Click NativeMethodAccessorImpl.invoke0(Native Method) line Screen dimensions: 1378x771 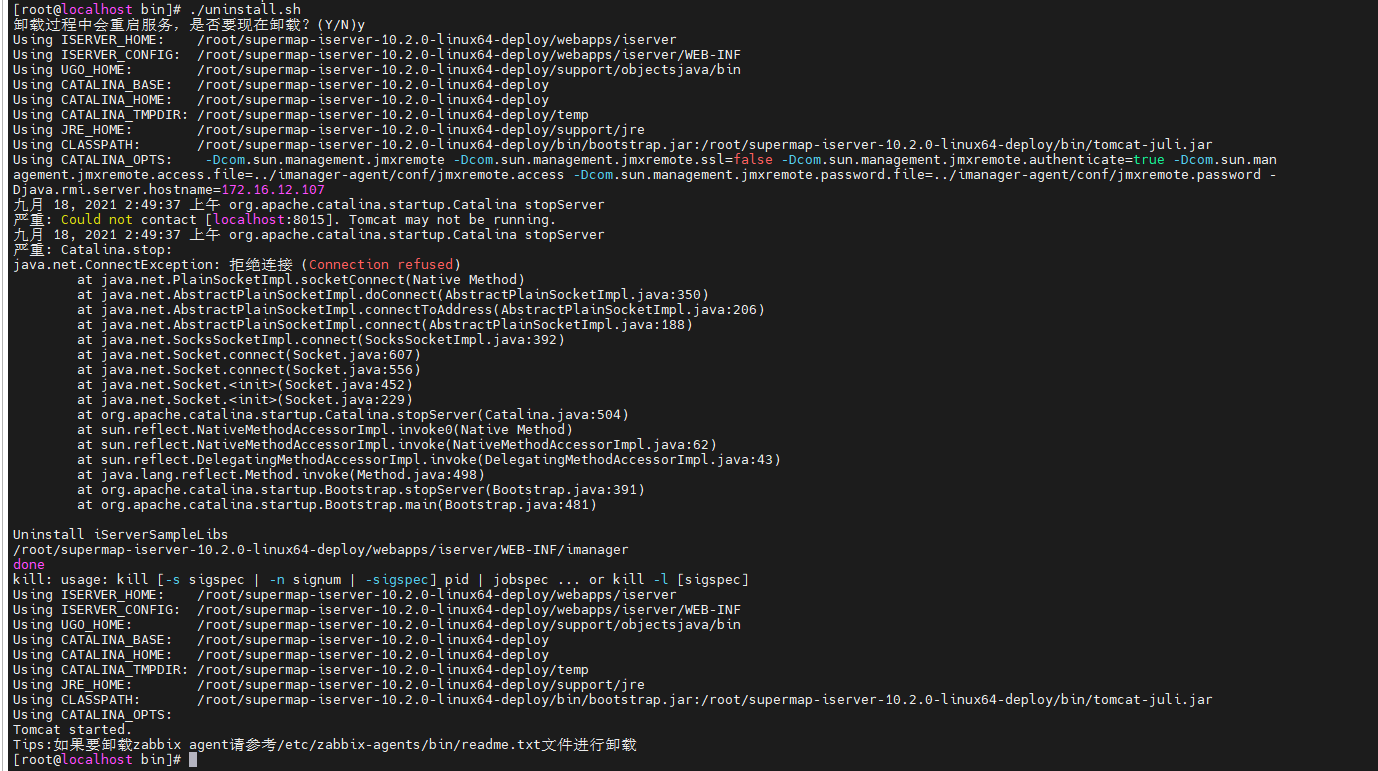325,429
